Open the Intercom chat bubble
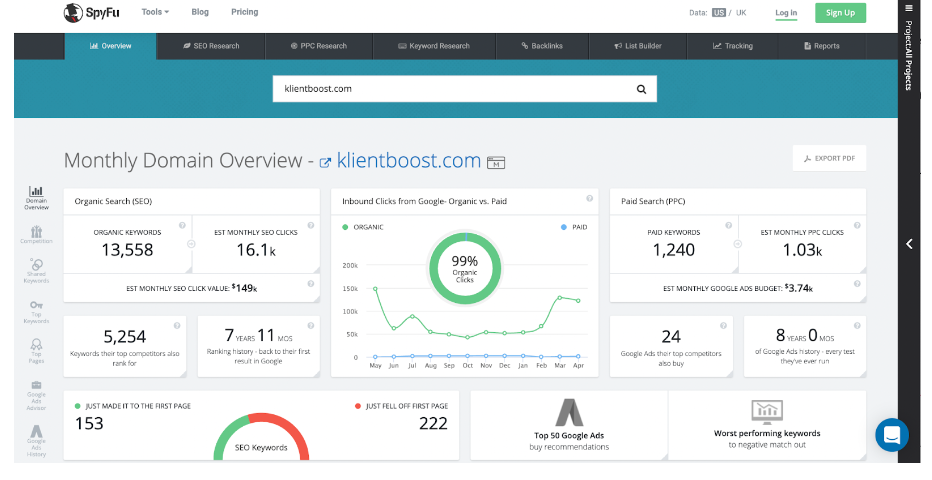 coord(891,435)
